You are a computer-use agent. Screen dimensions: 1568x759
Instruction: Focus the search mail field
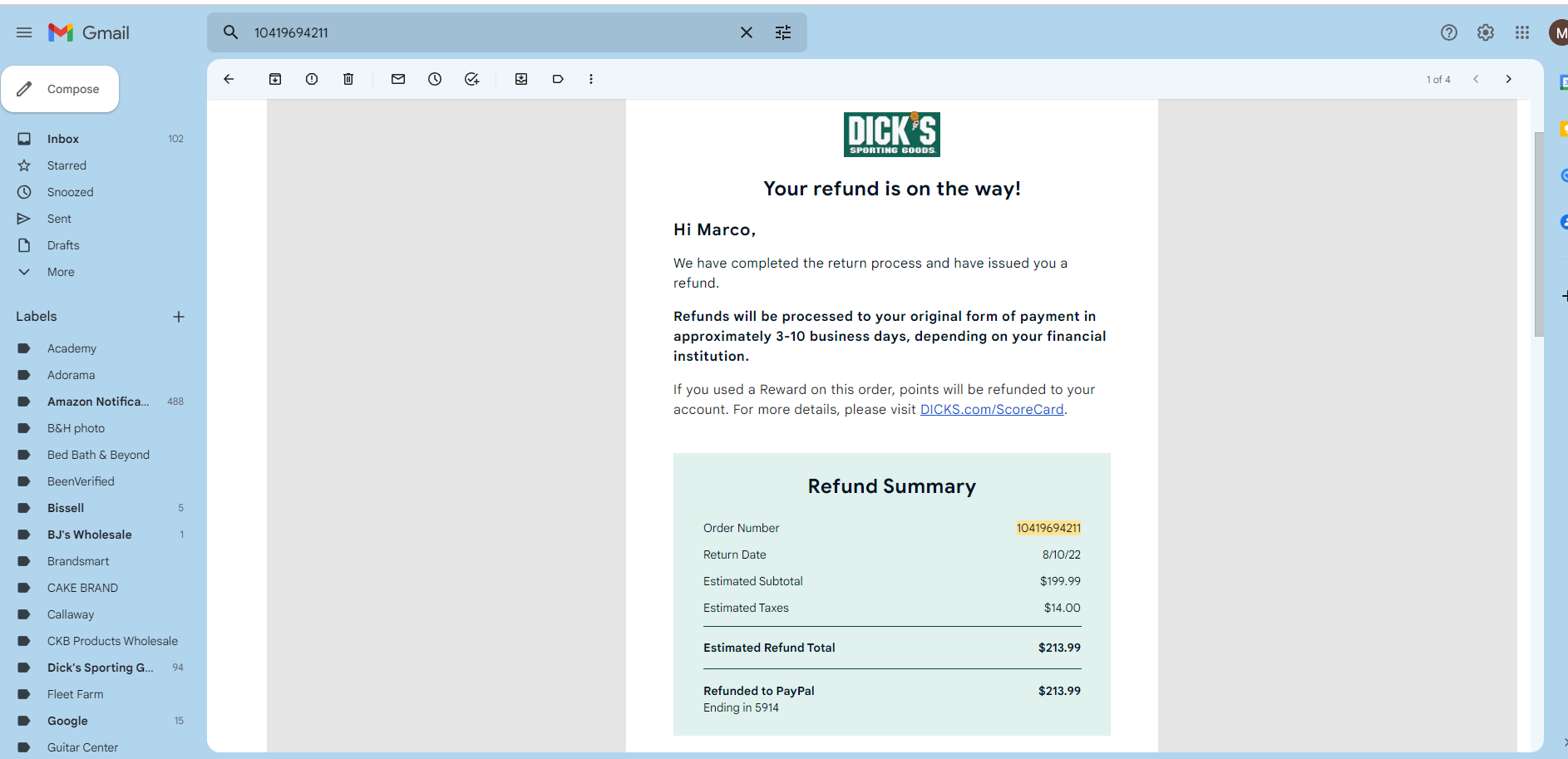(491, 32)
